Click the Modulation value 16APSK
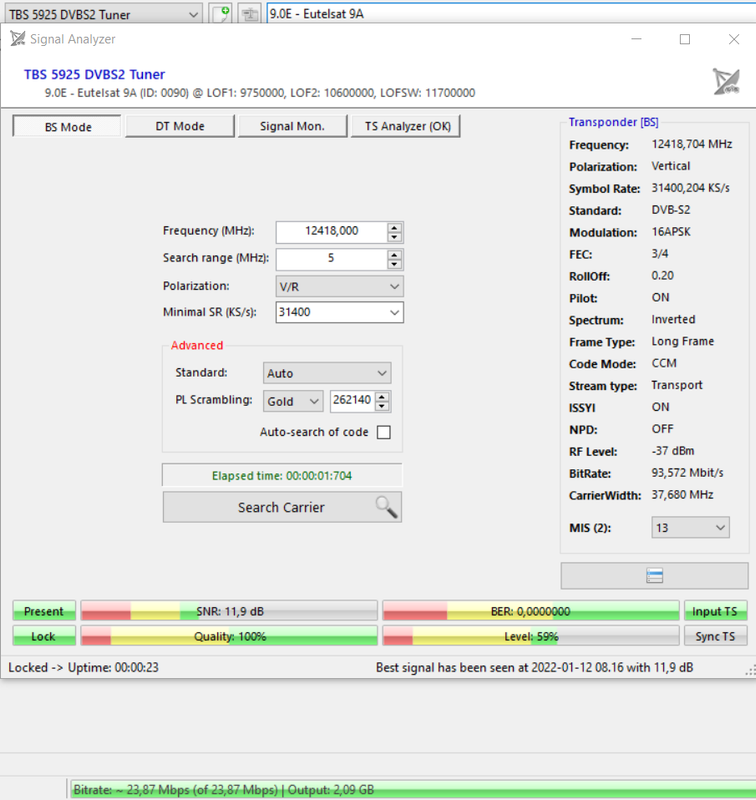Screen dimensions: 756x800 (671, 232)
